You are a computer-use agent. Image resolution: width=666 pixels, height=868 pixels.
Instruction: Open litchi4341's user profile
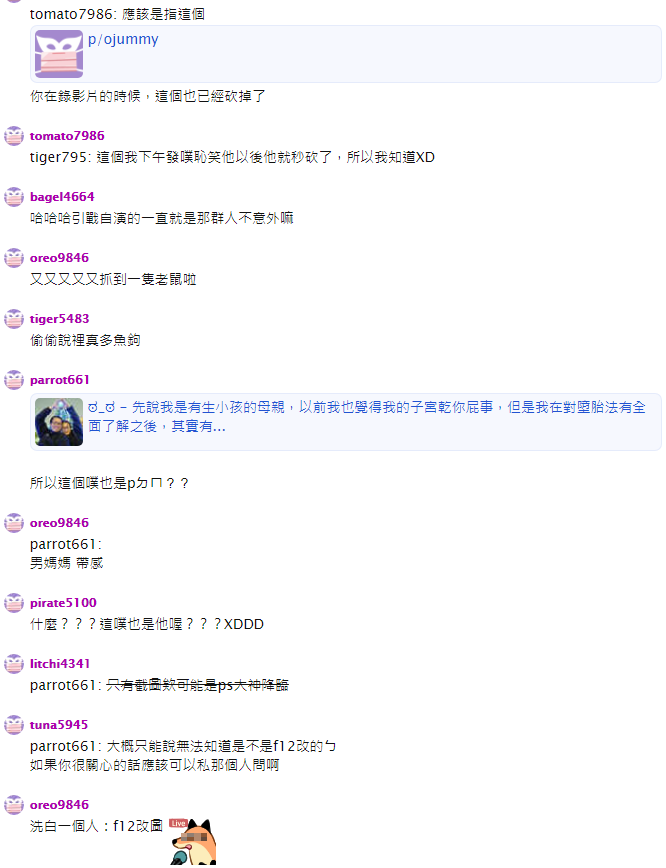coord(60,663)
